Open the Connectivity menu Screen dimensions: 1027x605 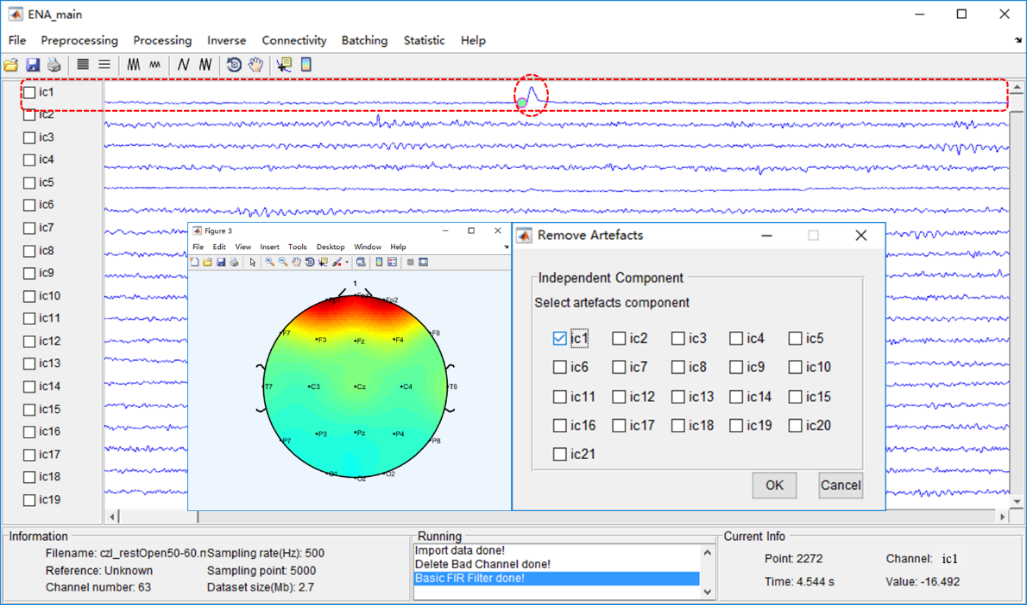tap(294, 40)
